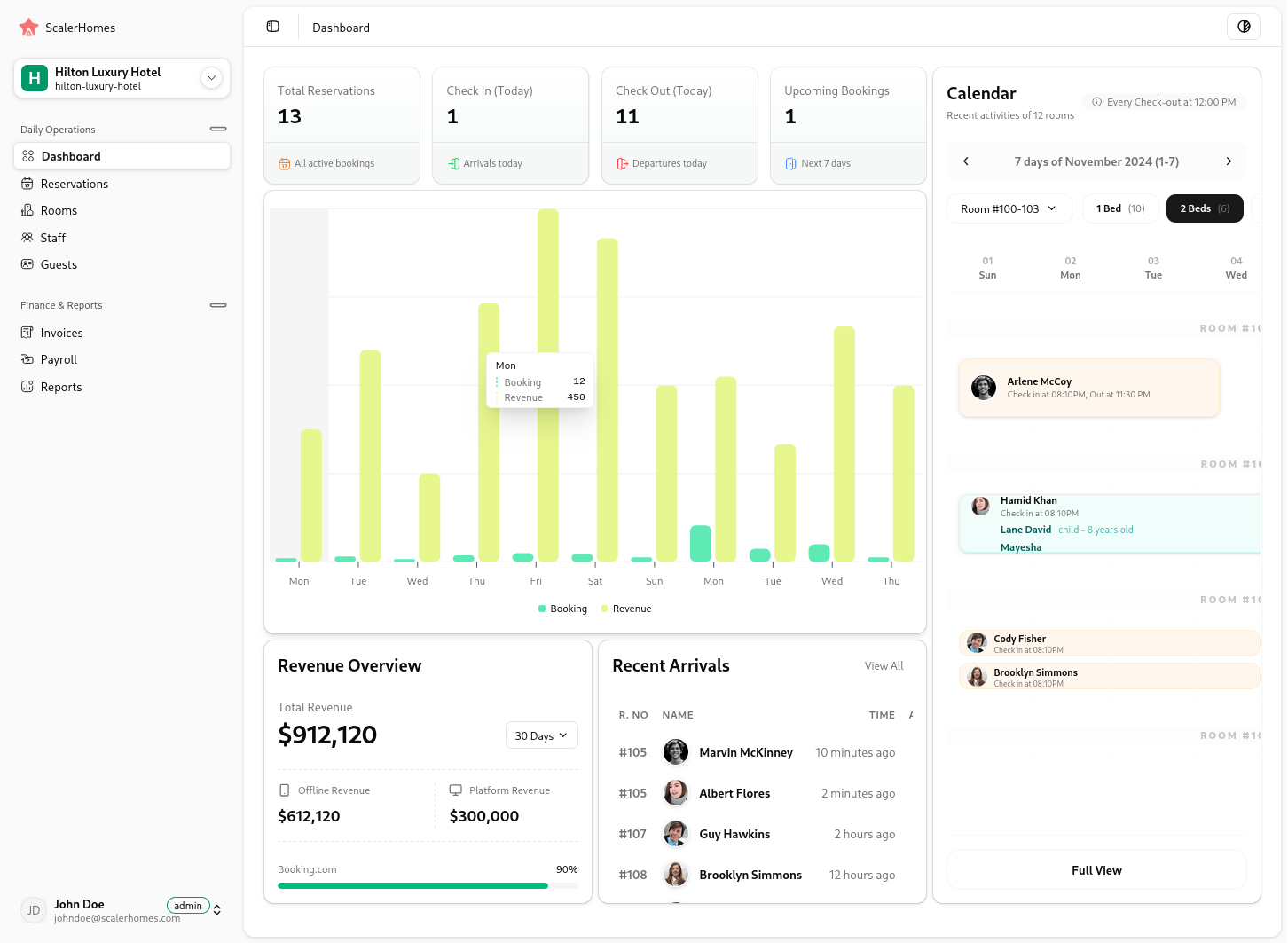Image resolution: width=1288 pixels, height=943 pixels.
Task: Collapse the Daily Operations section
Action: pyautogui.click(x=217, y=129)
